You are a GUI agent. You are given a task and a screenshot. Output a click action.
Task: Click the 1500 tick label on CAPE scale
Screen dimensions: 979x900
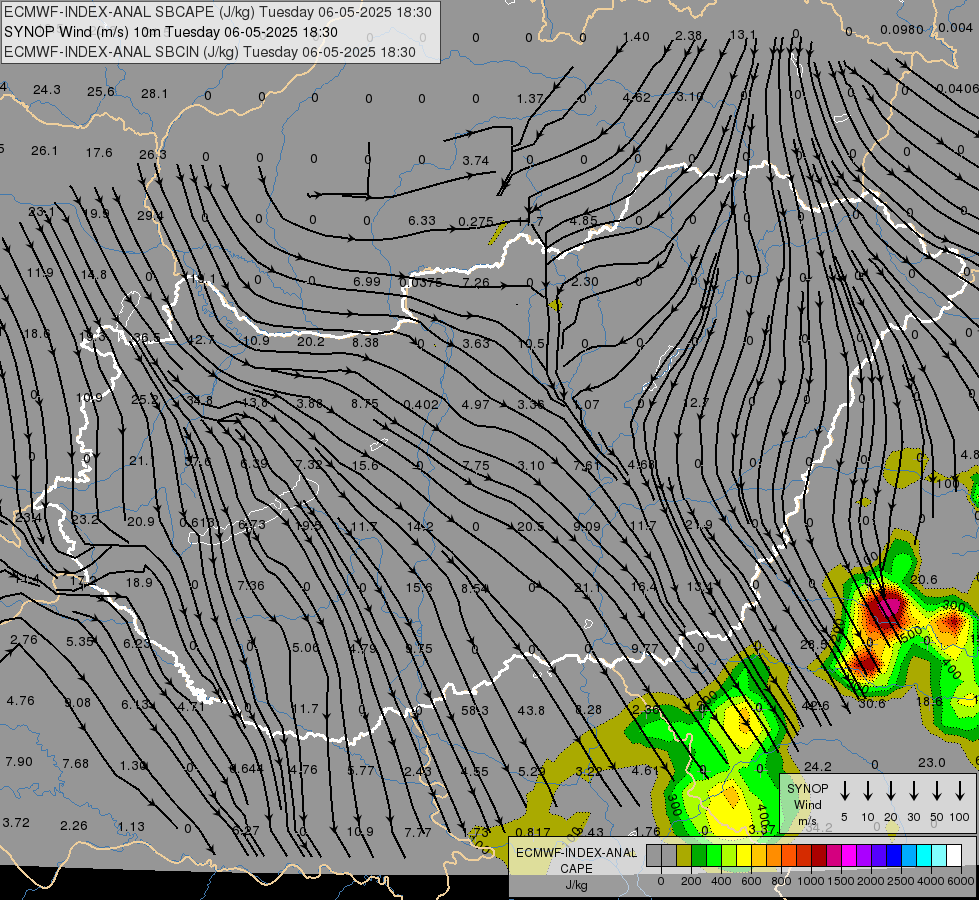[841, 881]
